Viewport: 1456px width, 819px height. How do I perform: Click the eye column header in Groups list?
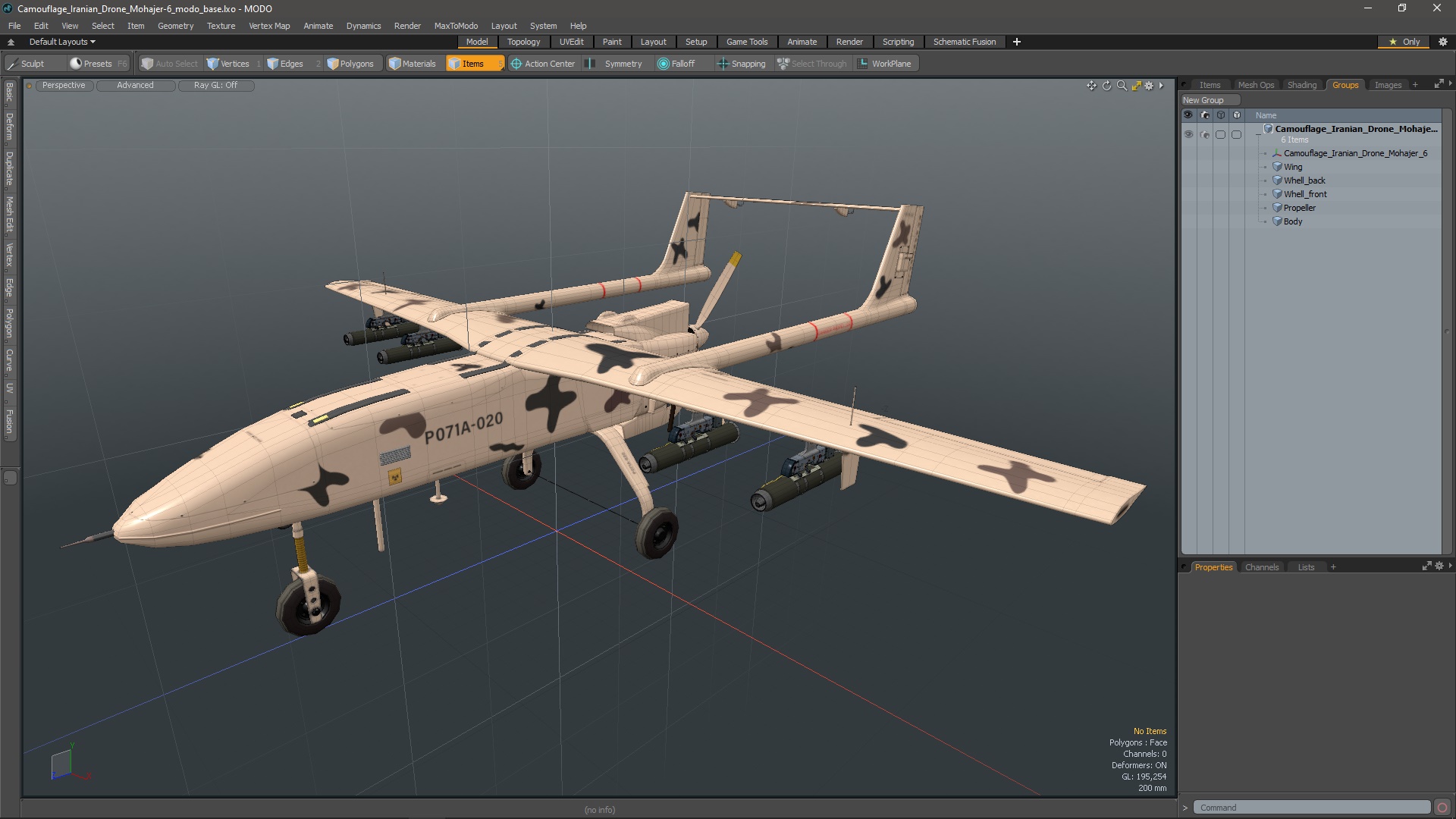[1188, 115]
